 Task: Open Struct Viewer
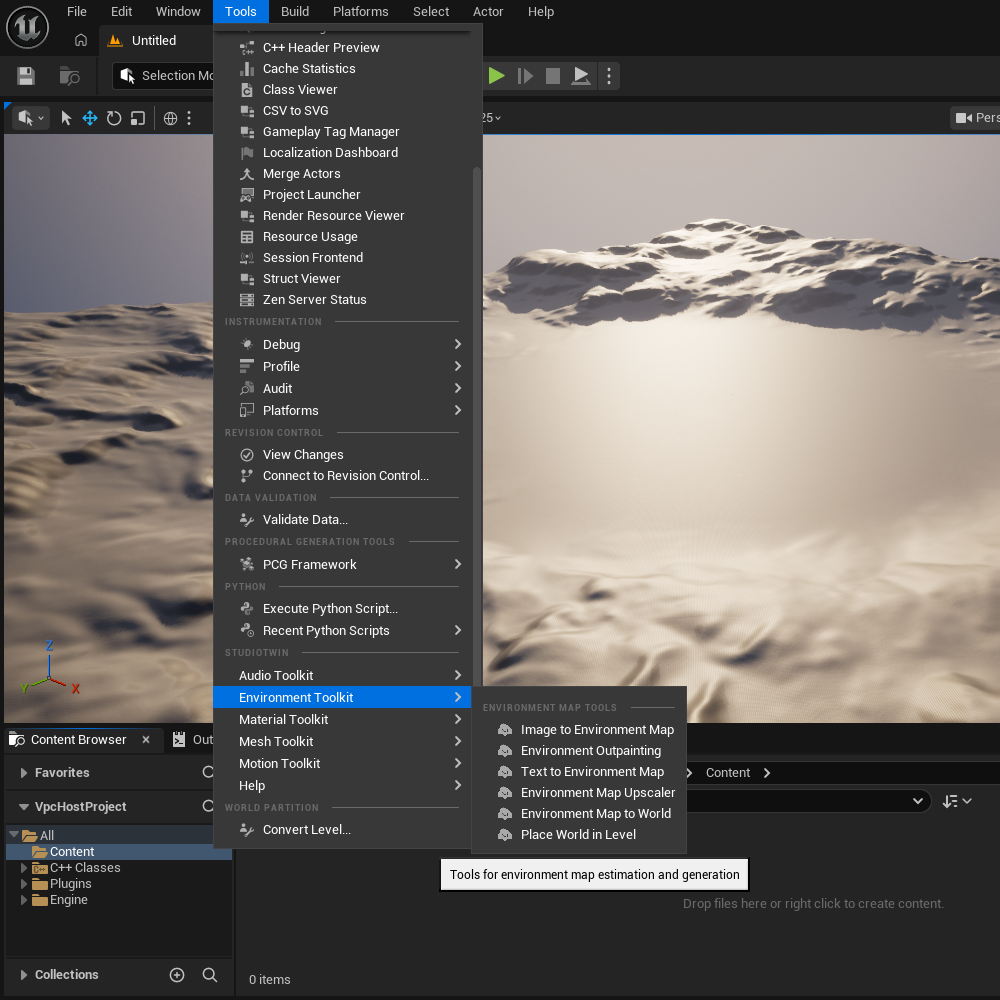[x=342, y=279]
